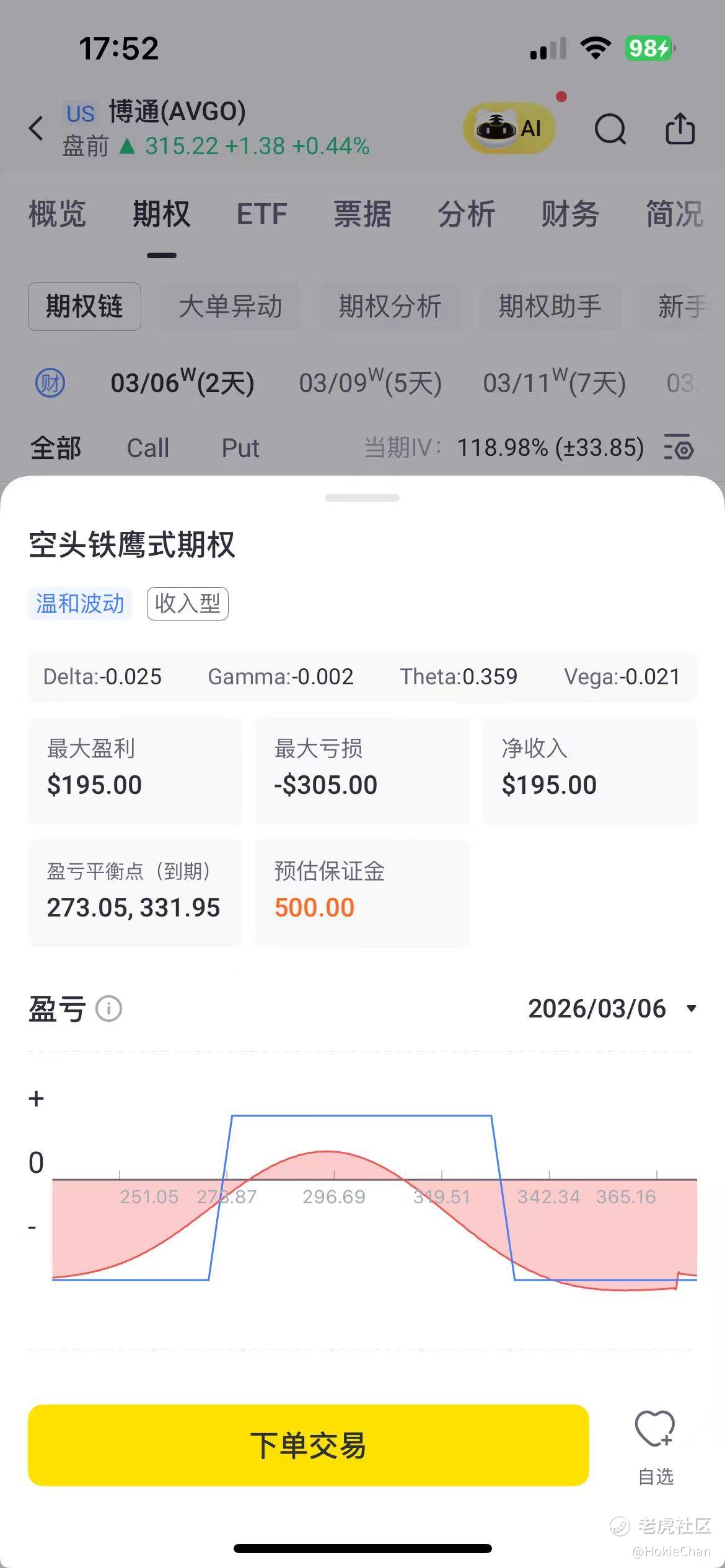Image resolution: width=725 pixels, height=1568 pixels.
Task: Open option chain display settings icon
Action: click(x=679, y=447)
